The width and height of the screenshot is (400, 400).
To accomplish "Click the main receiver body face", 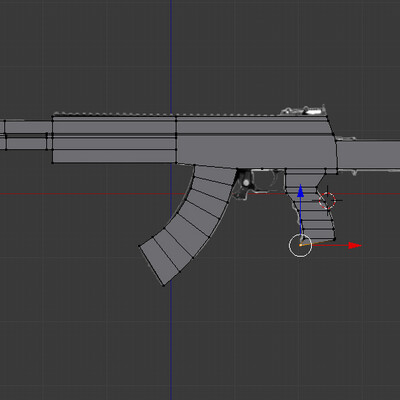I will [x=255, y=142].
